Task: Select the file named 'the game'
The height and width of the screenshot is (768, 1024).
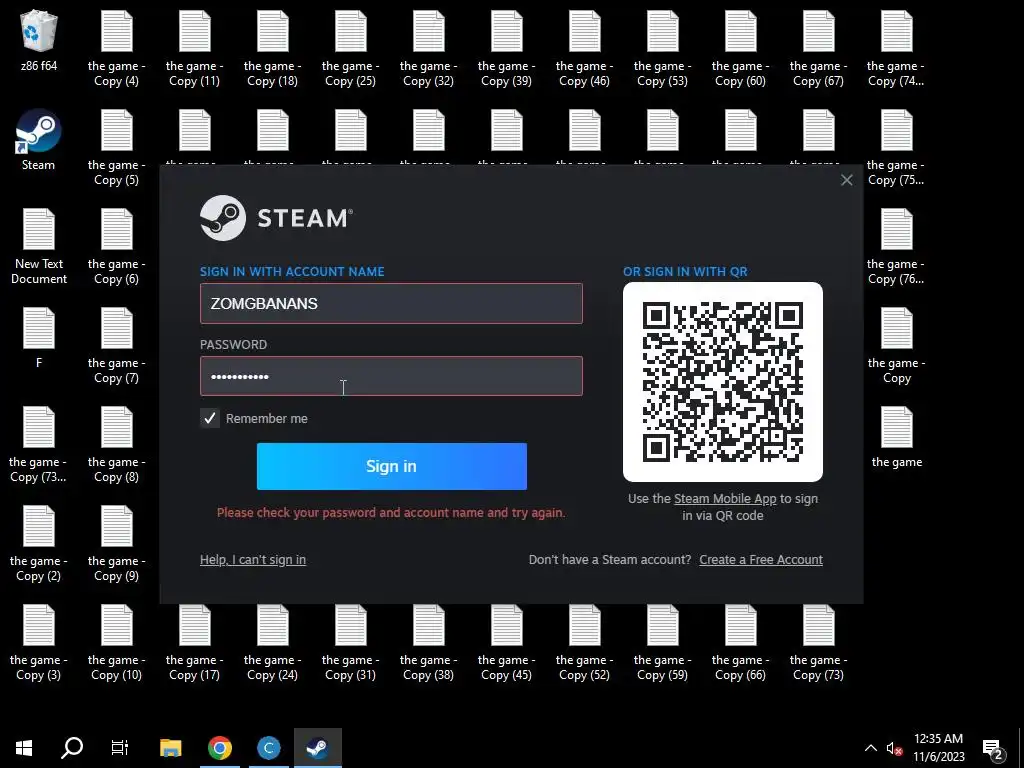Action: pyautogui.click(x=897, y=437)
